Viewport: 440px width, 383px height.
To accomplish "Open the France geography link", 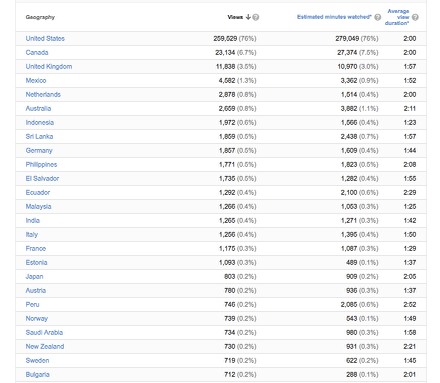I will (x=36, y=248).
